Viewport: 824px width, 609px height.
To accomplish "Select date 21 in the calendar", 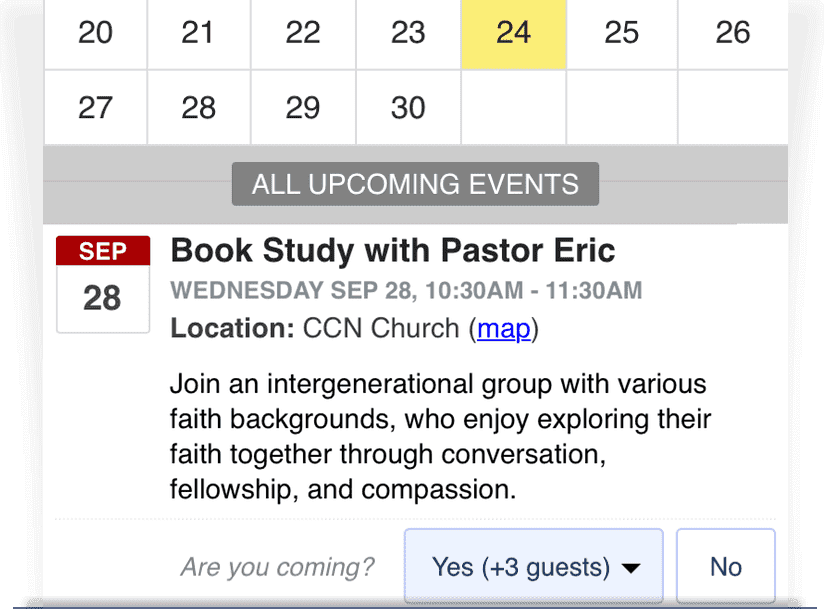I will (x=198, y=33).
